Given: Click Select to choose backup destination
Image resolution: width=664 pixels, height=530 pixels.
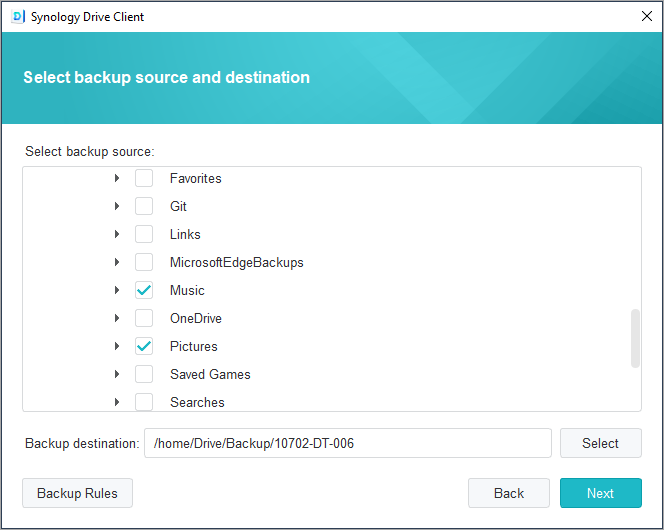Looking at the screenshot, I should [x=600, y=443].
